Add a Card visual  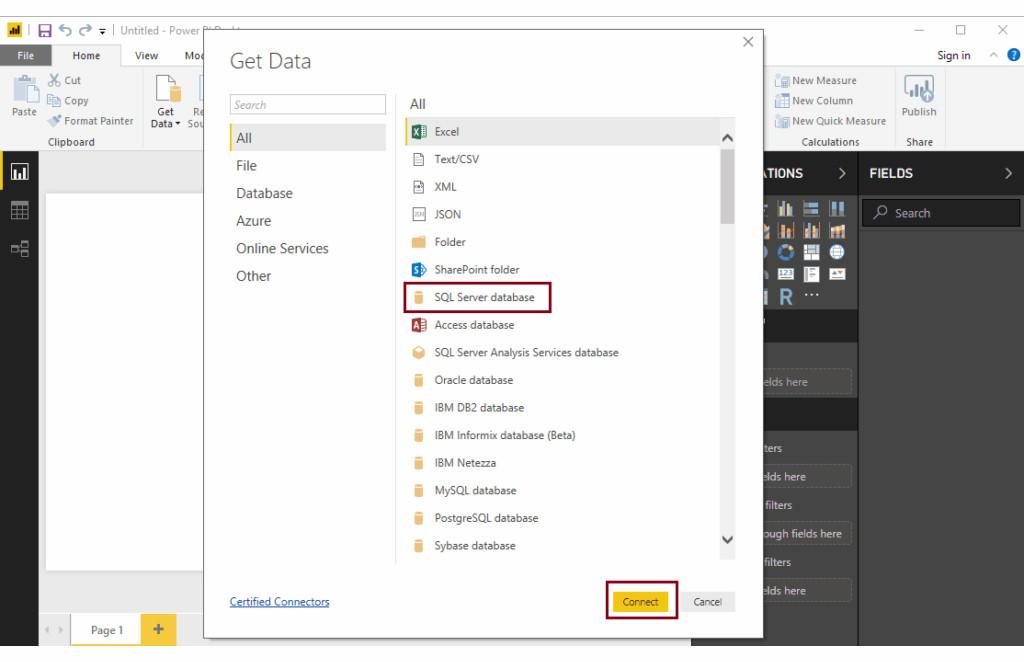(785, 272)
